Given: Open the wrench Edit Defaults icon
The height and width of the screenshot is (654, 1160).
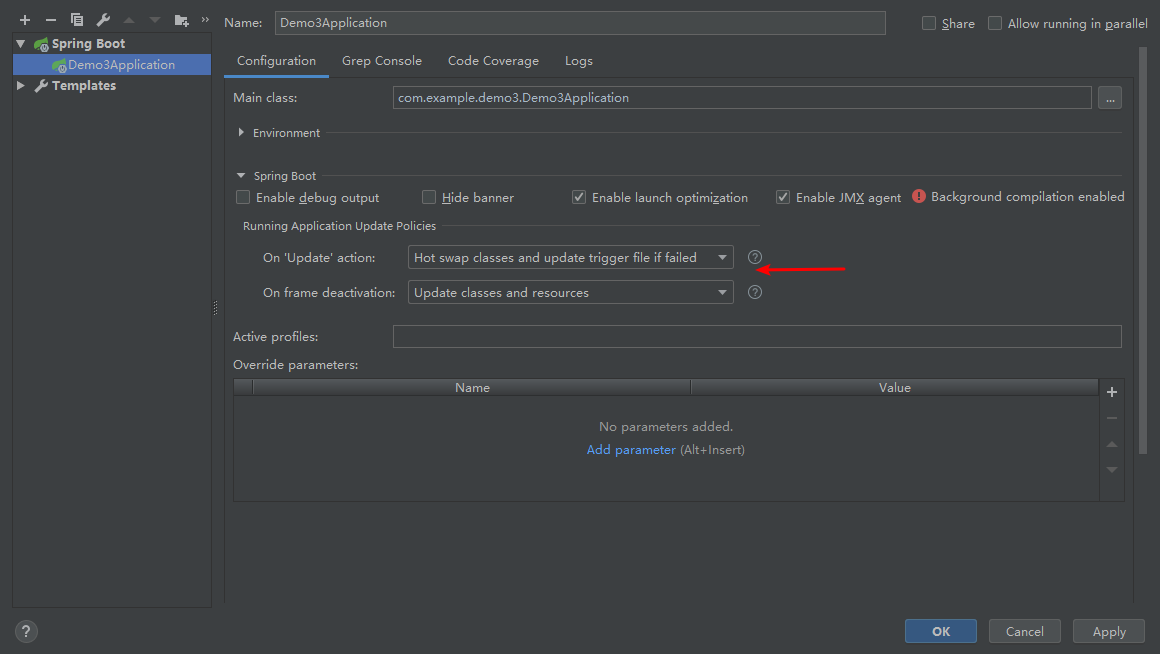Looking at the screenshot, I should [103, 20].
